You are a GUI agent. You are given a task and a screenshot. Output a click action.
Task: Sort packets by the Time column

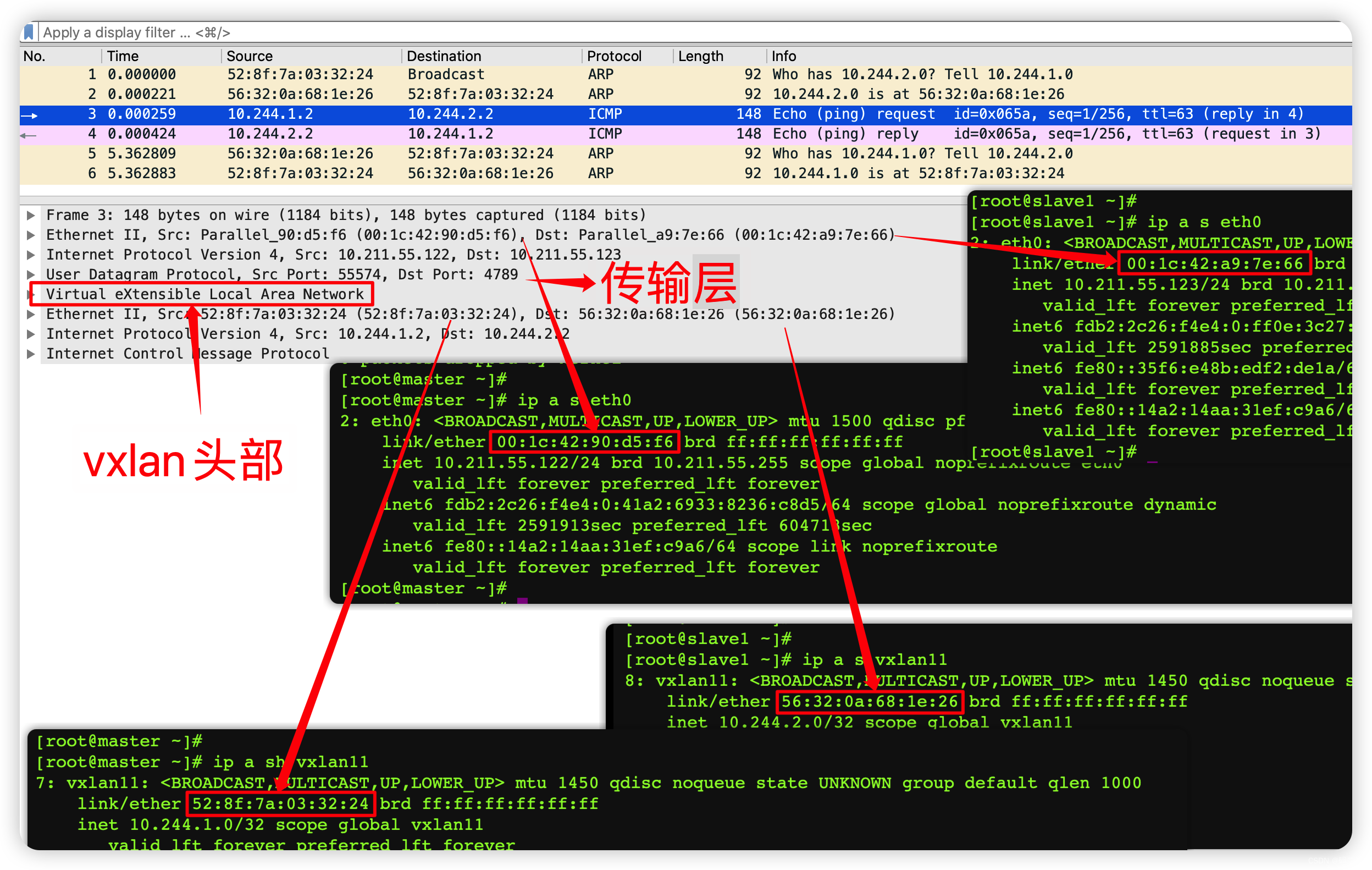pos(162,56)
